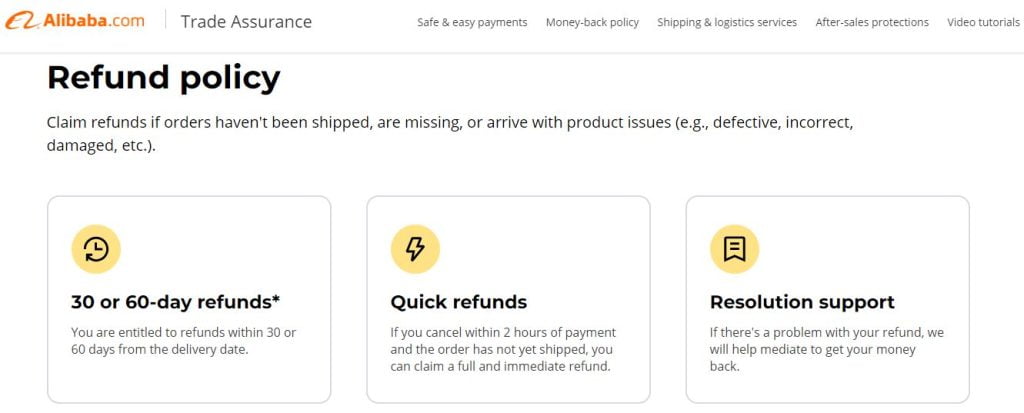Open Safe & easy payments menu item
This screenshot has width=1024, height=413.
click(472, 22)
